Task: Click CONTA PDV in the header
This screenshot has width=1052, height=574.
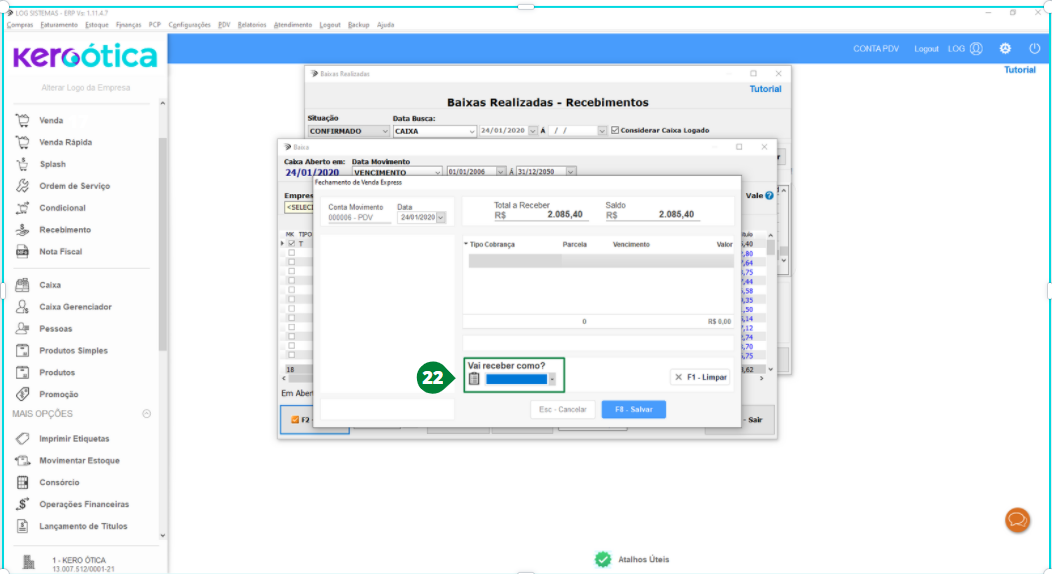Action: [876, 49]
